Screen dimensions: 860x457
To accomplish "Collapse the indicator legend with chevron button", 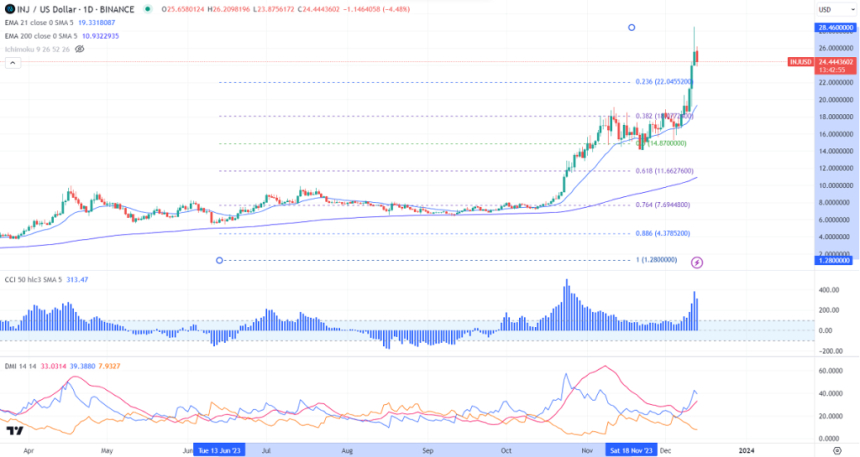I will [x=12, y=63].
